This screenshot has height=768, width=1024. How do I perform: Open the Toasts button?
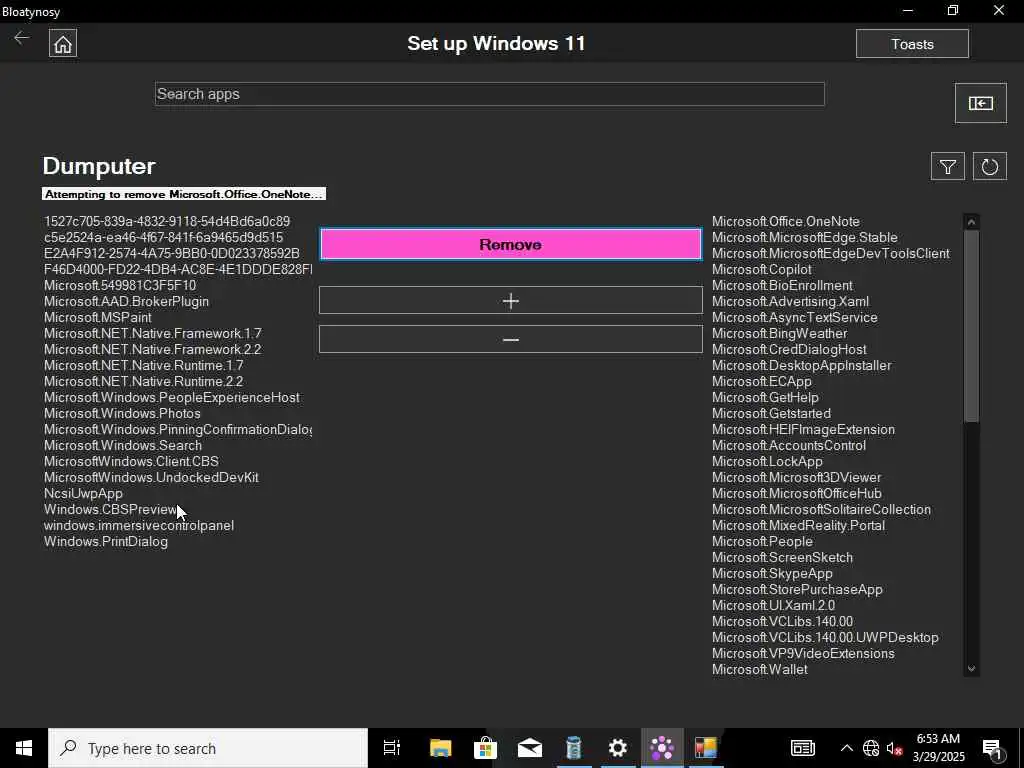point(912,44)
